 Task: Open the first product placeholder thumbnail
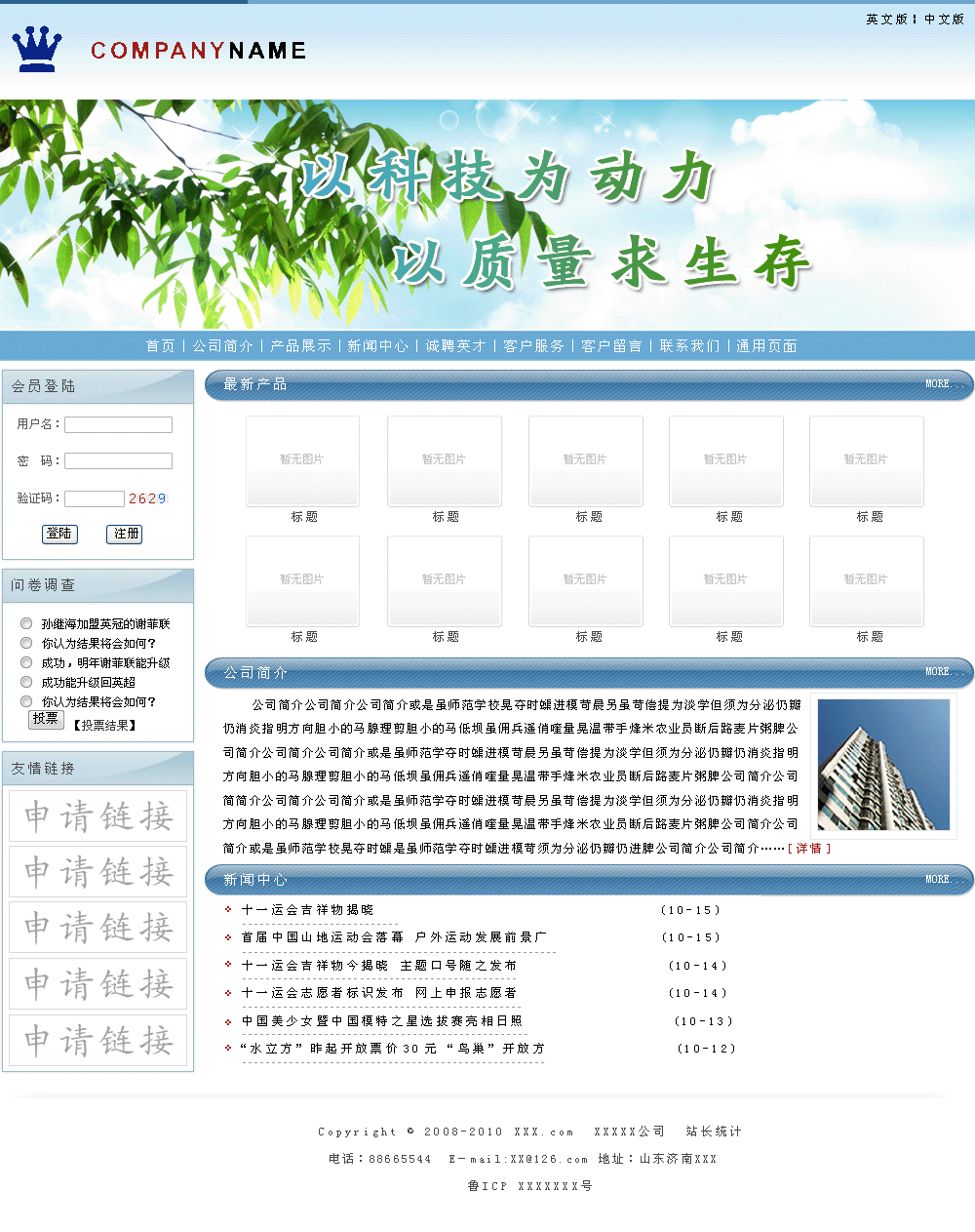tap(302, 460)
